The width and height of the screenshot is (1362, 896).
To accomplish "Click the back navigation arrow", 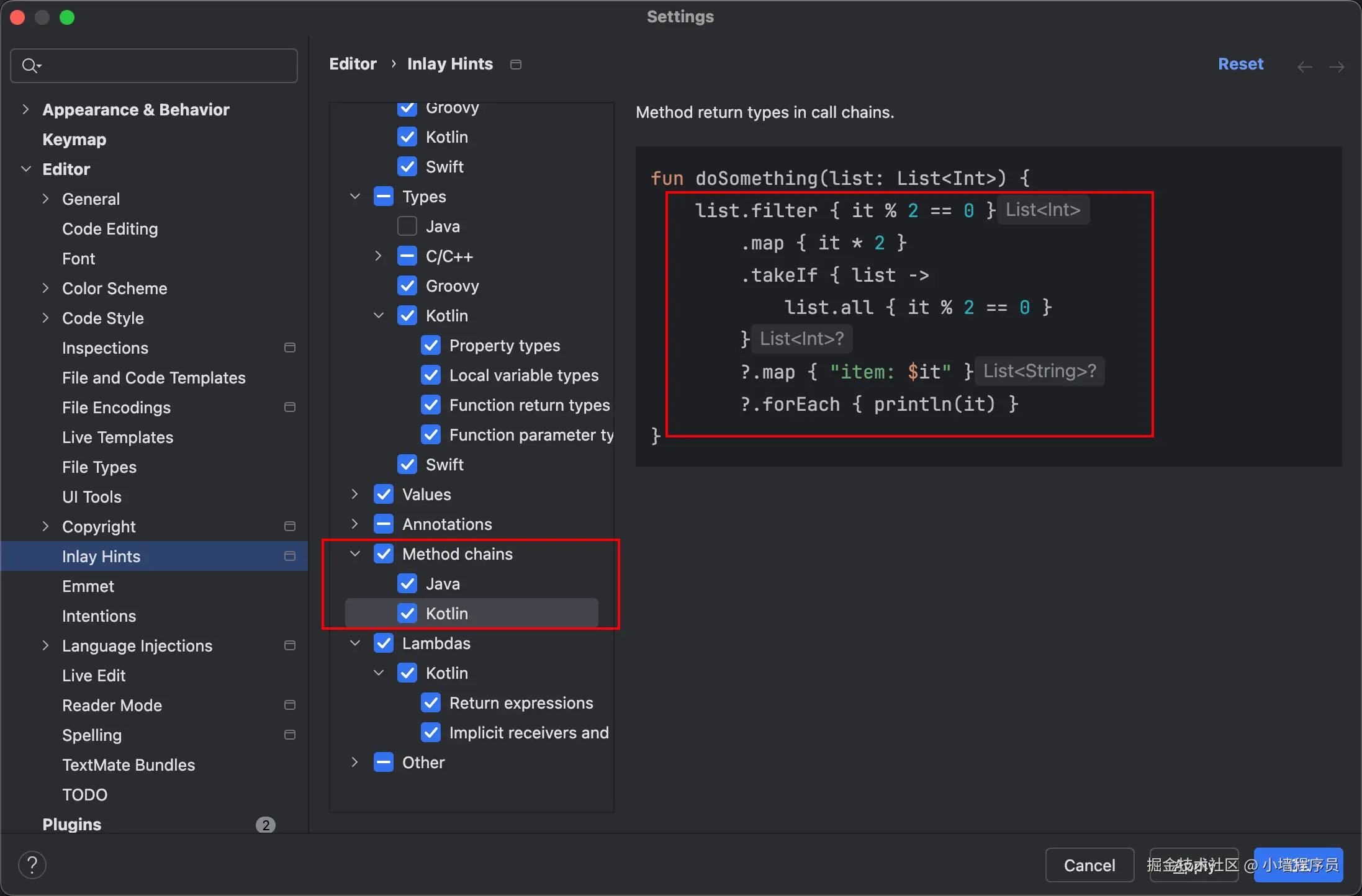I will [1304, 66].
